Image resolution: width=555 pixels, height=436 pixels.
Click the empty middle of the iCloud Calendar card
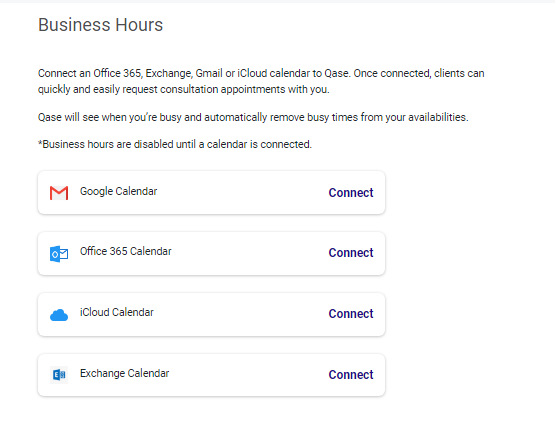click(241, 314)
